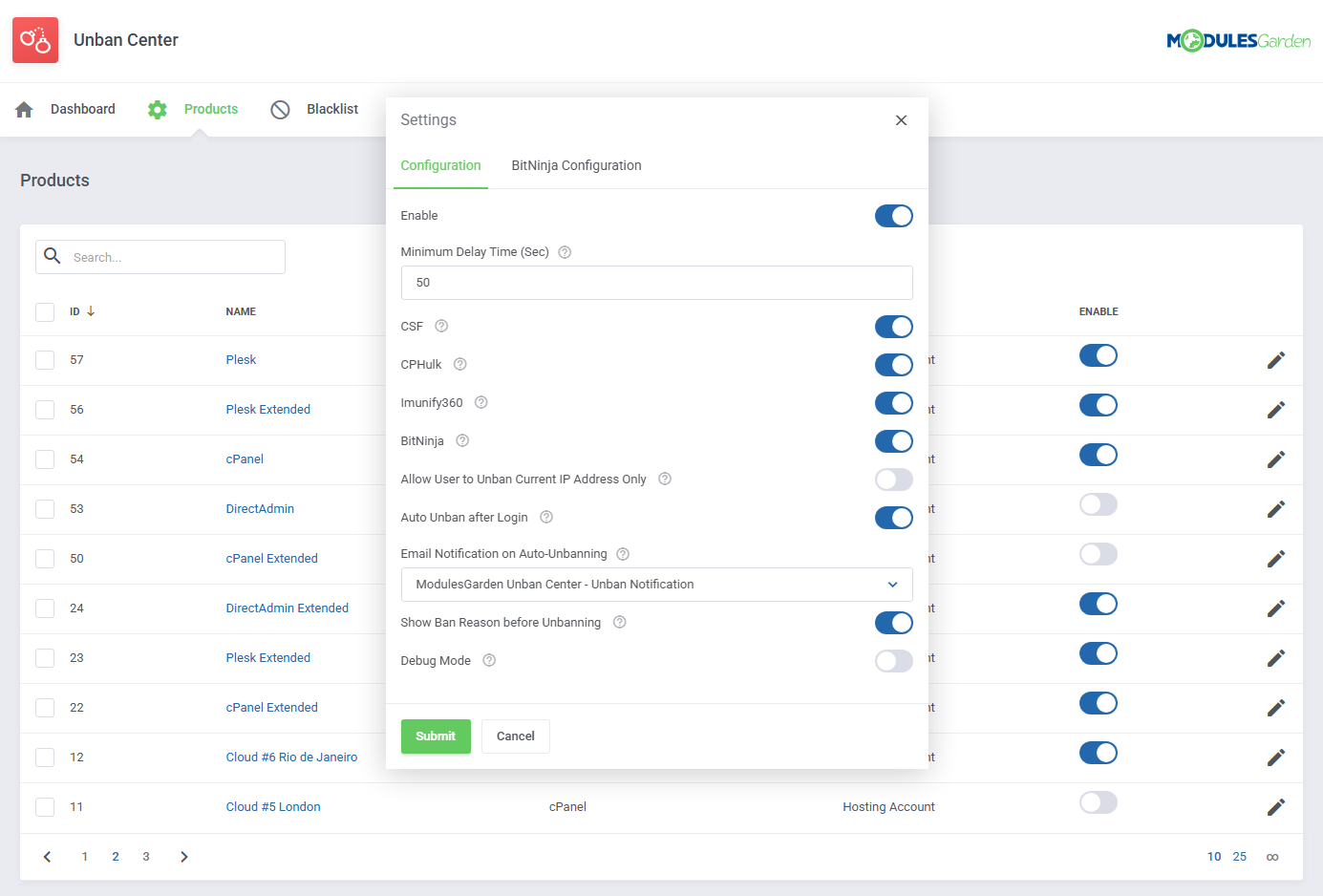Click the Blacklist prohibition icon

pyautogui.click(x=280, y=109)
